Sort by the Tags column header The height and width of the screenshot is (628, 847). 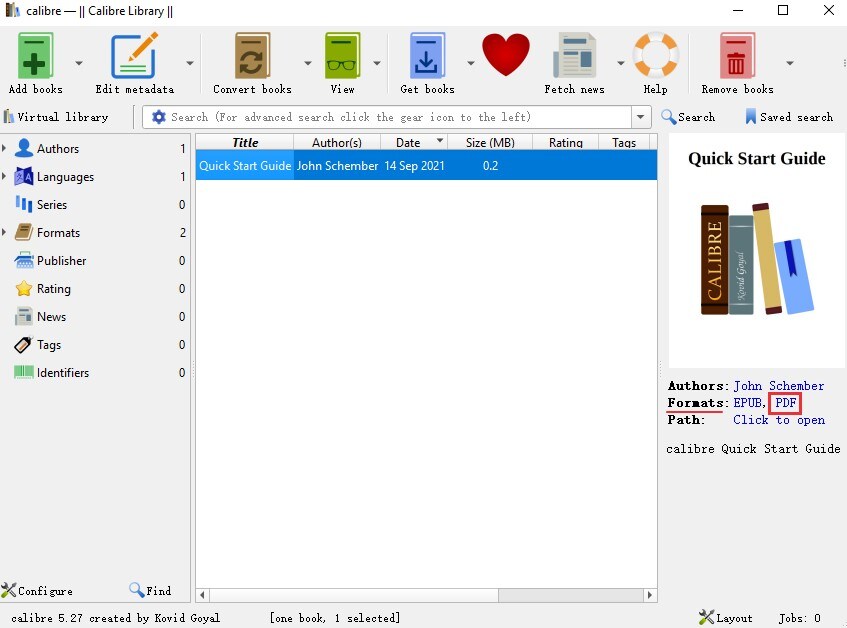624,142
